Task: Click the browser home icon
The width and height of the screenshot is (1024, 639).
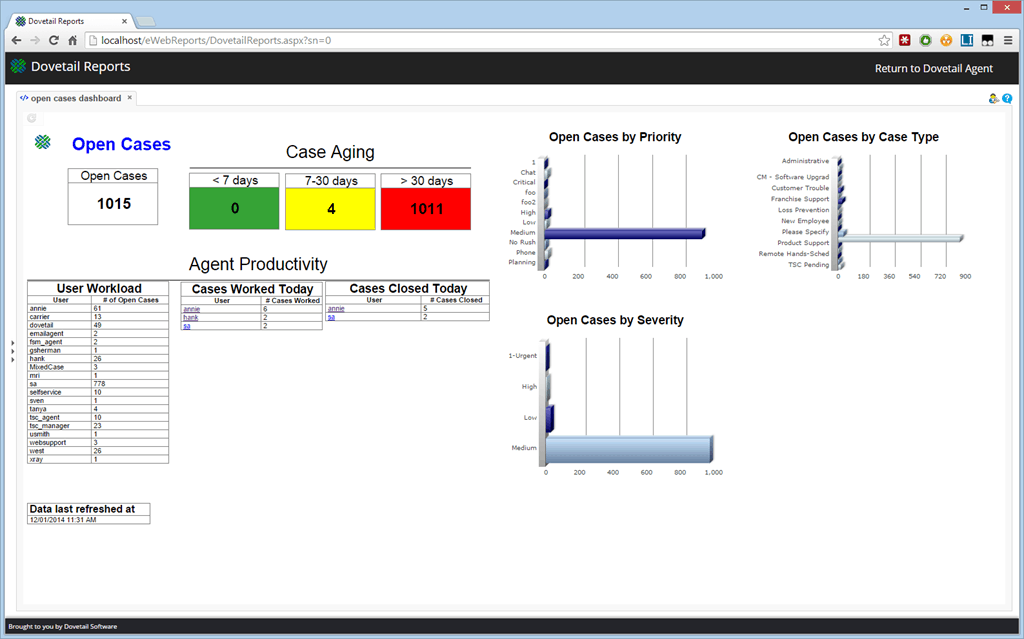Action: 70,40
